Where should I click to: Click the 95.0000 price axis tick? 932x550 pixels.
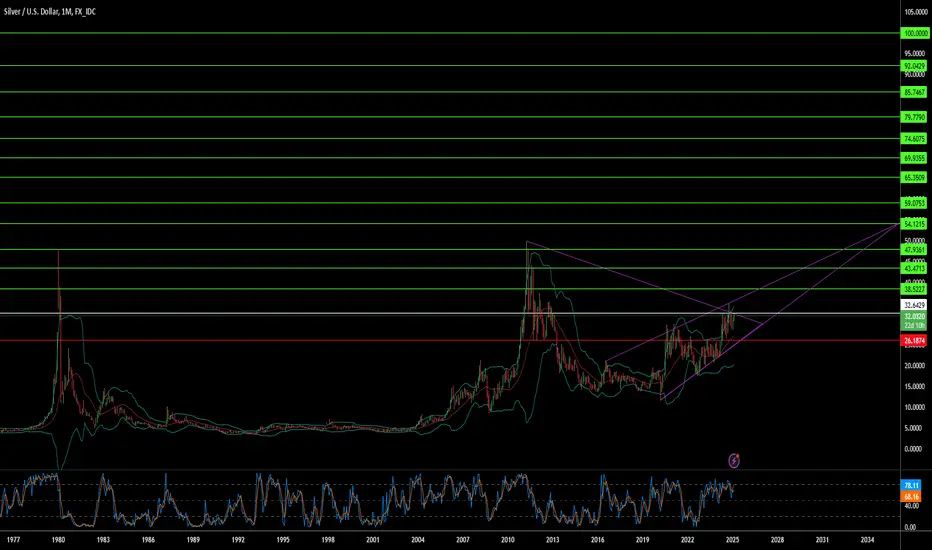click(x=914, y=54)
